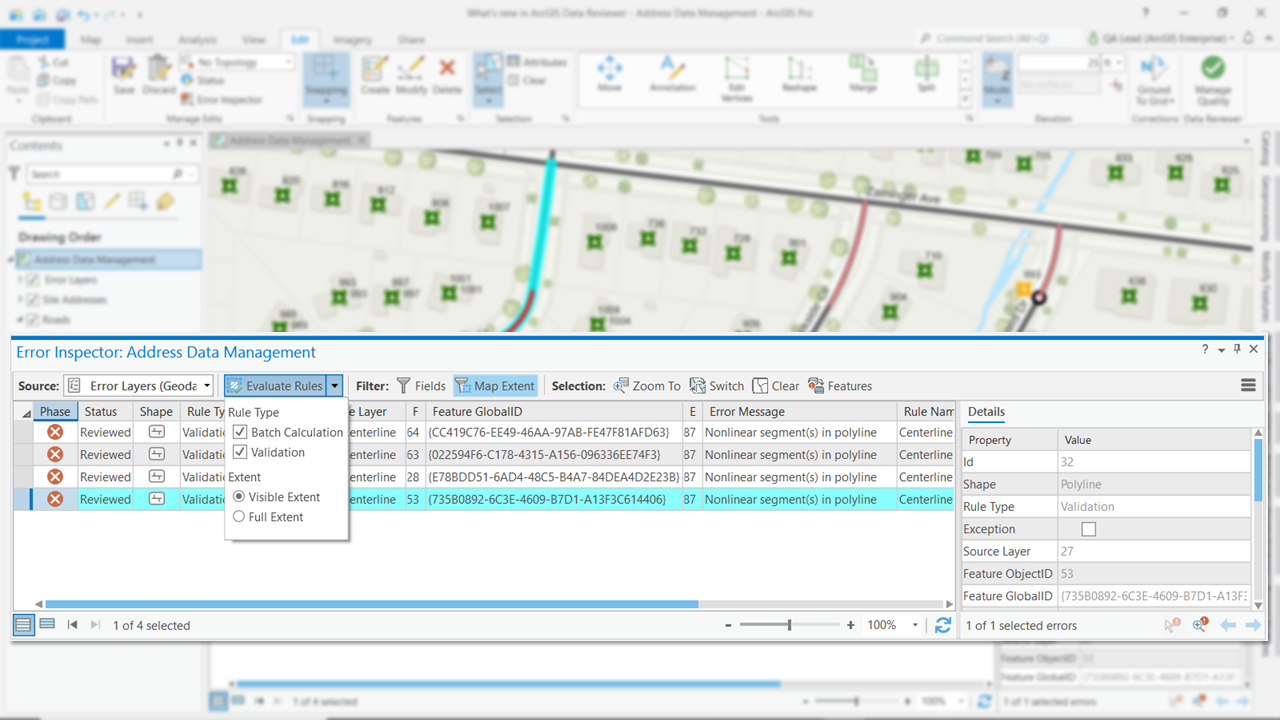This screenshot has width=1280, height=720.
Task: Go to next error right arrow
Action: pyautogui.click(x=1252, y=625)
